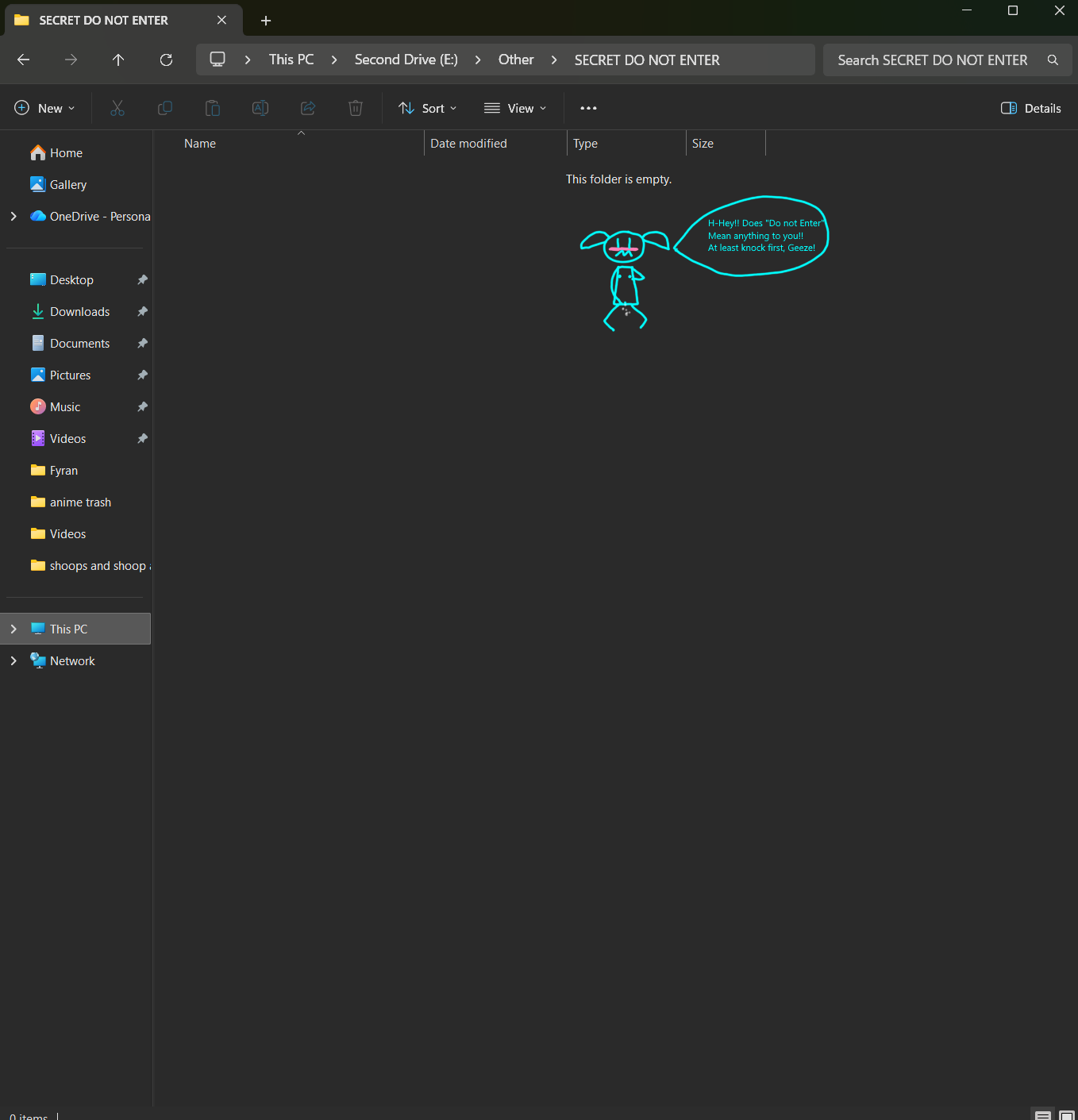Expand chevron after This PC breadcrumb
Image resolution: width=1078 pixels, height=1120 pixels.
coord(334,60)
